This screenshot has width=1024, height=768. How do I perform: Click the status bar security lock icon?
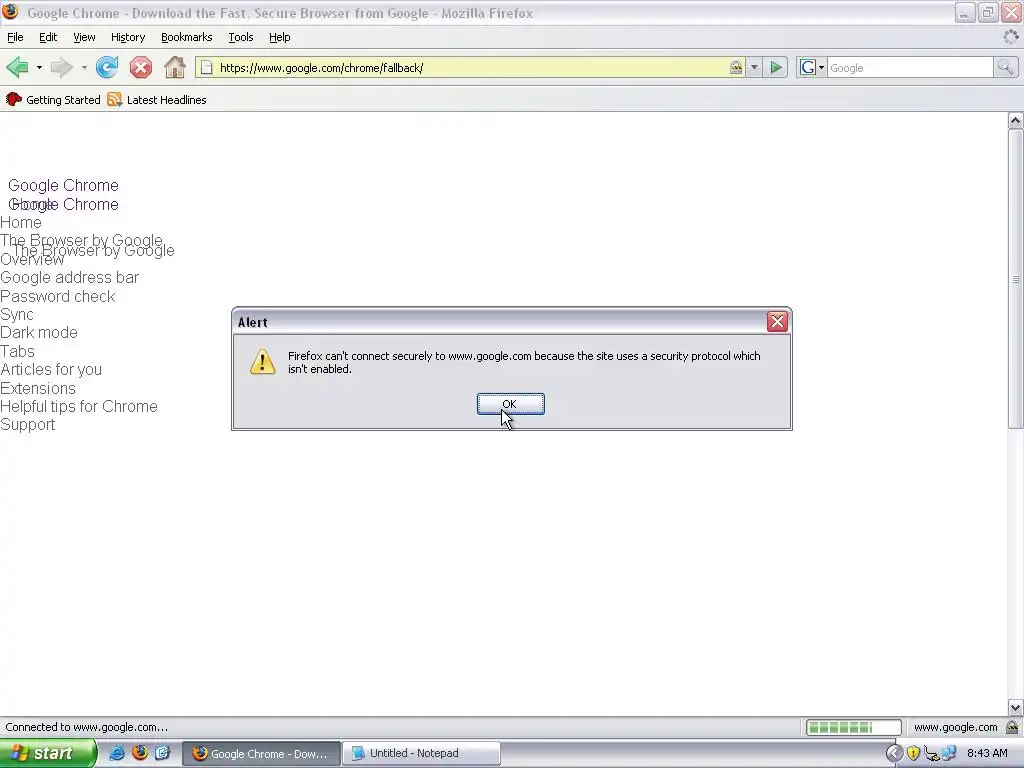(1012, 727)
